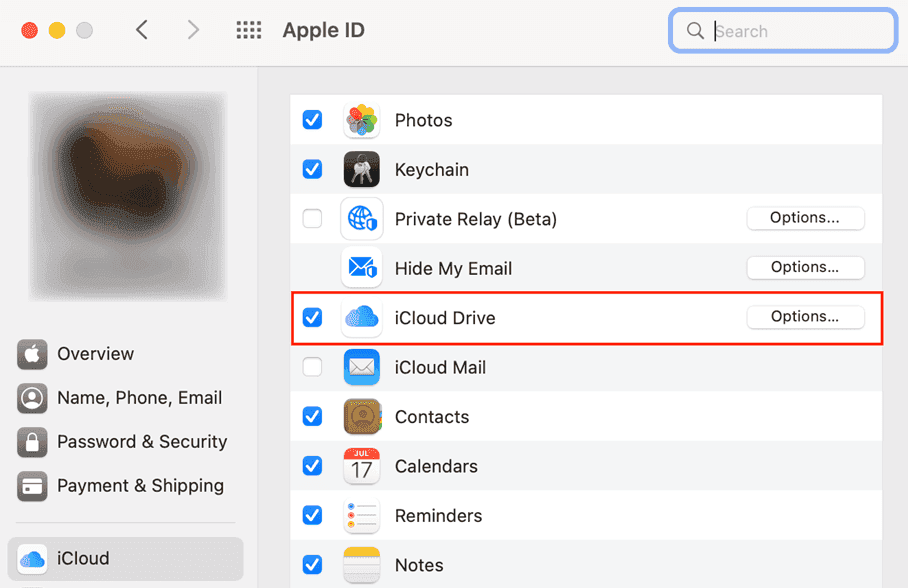The height and width of the screenshot is (588, 908).
Task: Enable the Private Relay (Beta) checkbox
Action: click(312, 218)
